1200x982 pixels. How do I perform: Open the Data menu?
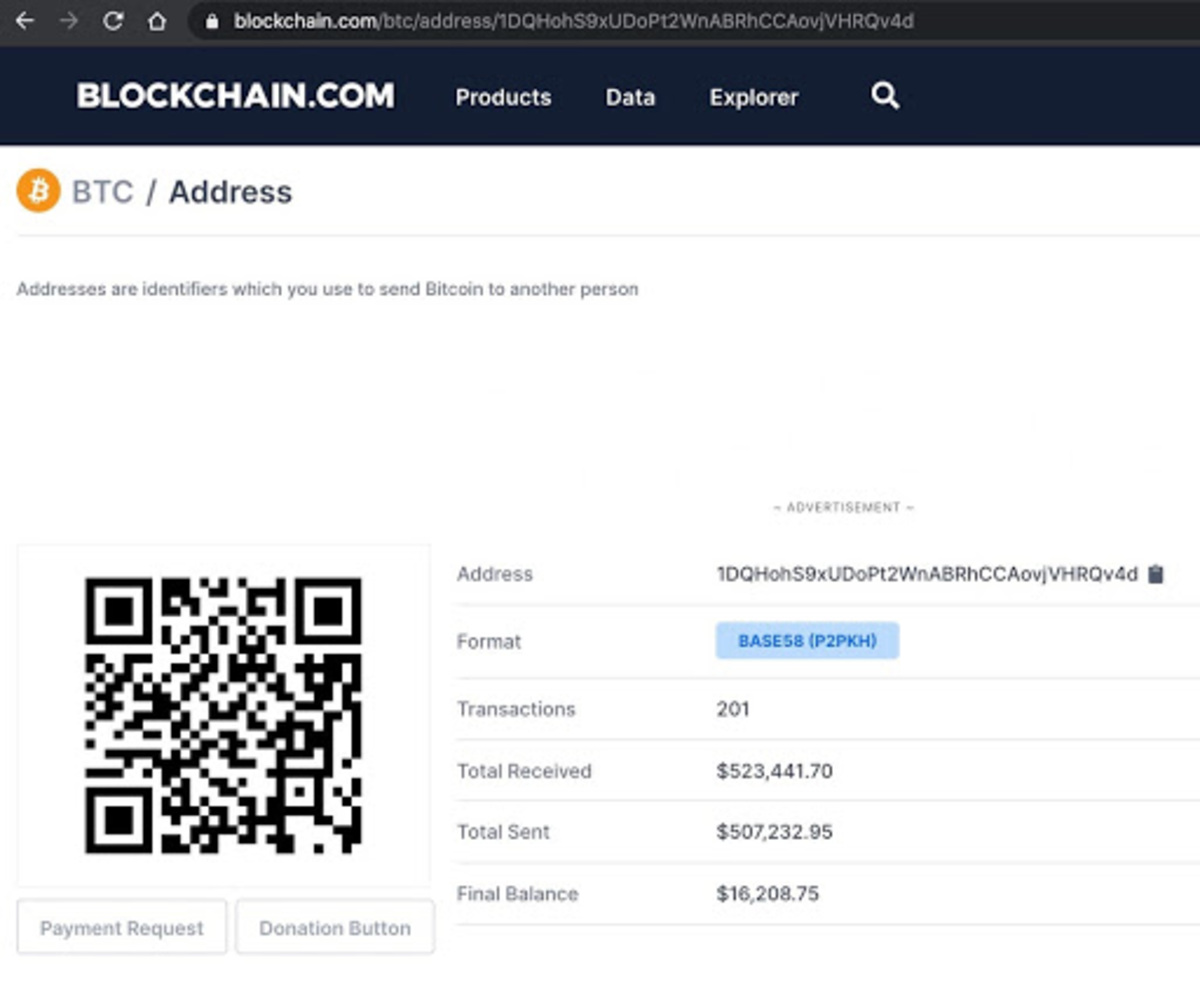(630, 97)
